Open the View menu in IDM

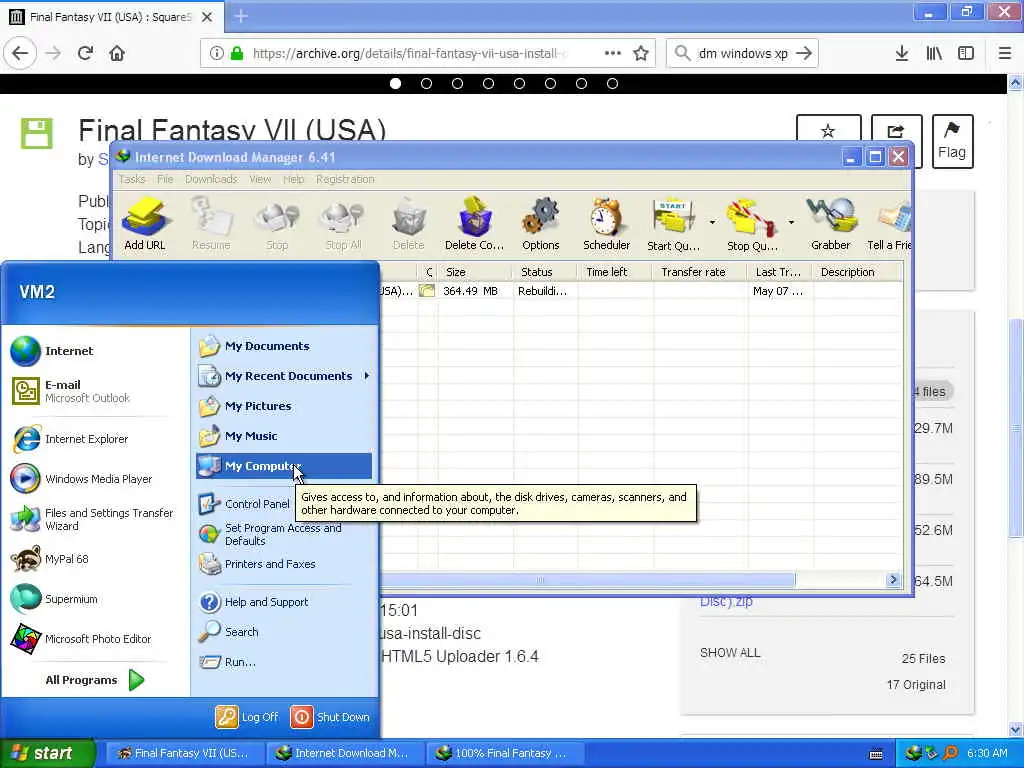pos(260,179)
